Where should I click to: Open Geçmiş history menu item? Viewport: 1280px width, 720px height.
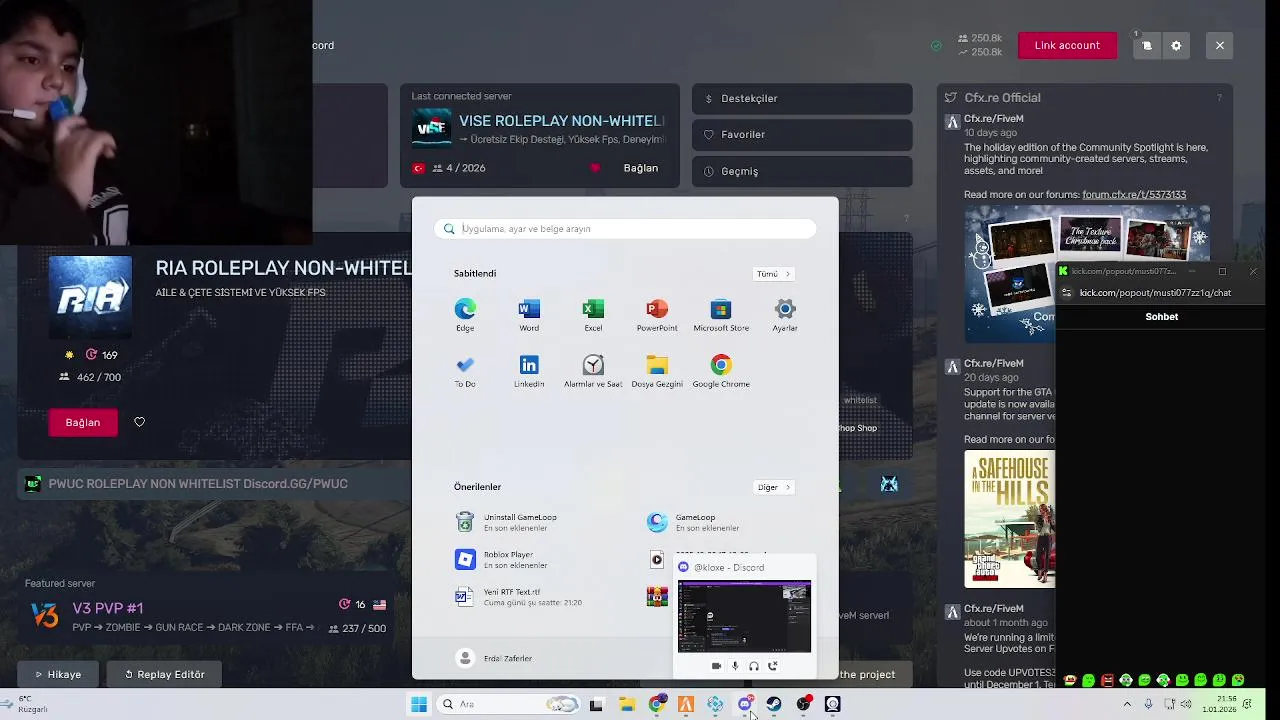tap(802, 171)
